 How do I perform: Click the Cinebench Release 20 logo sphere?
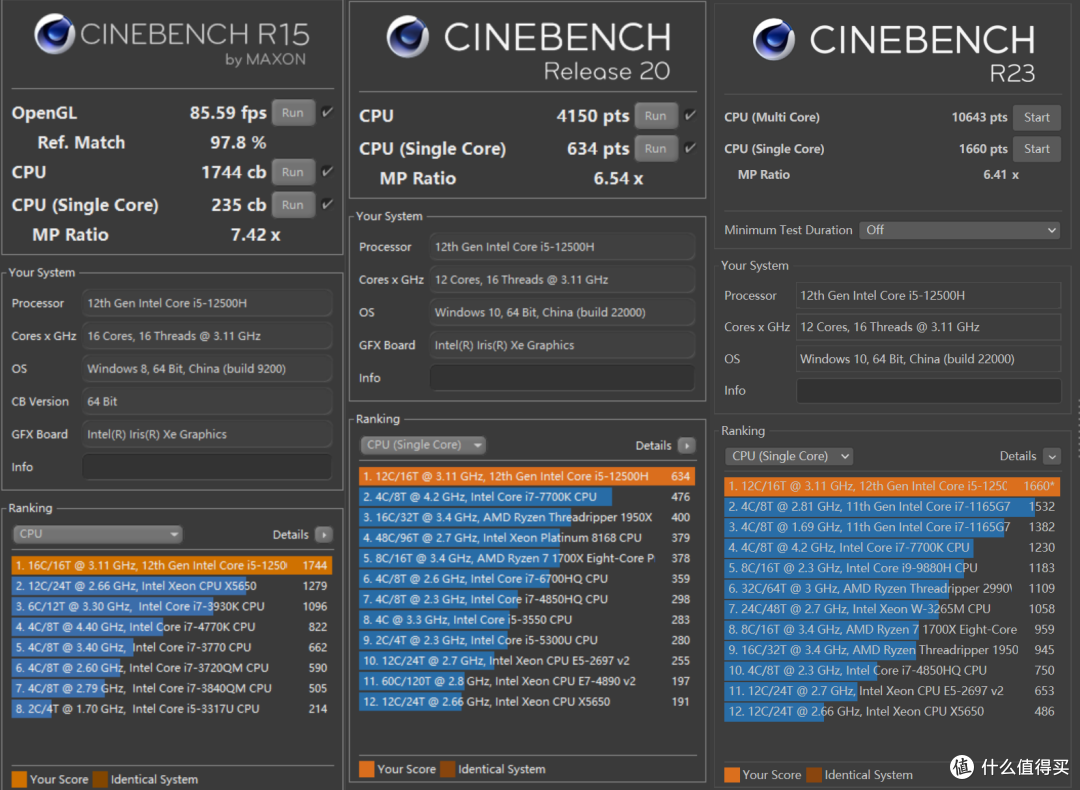[x=407, y=37]
